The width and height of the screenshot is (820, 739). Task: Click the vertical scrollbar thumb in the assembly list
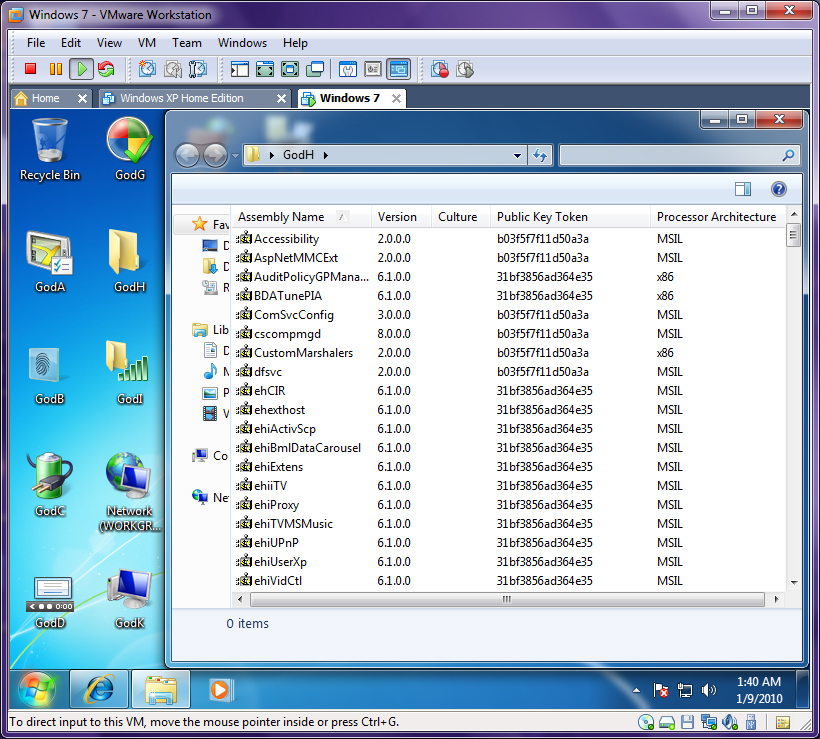coord(793,235)
